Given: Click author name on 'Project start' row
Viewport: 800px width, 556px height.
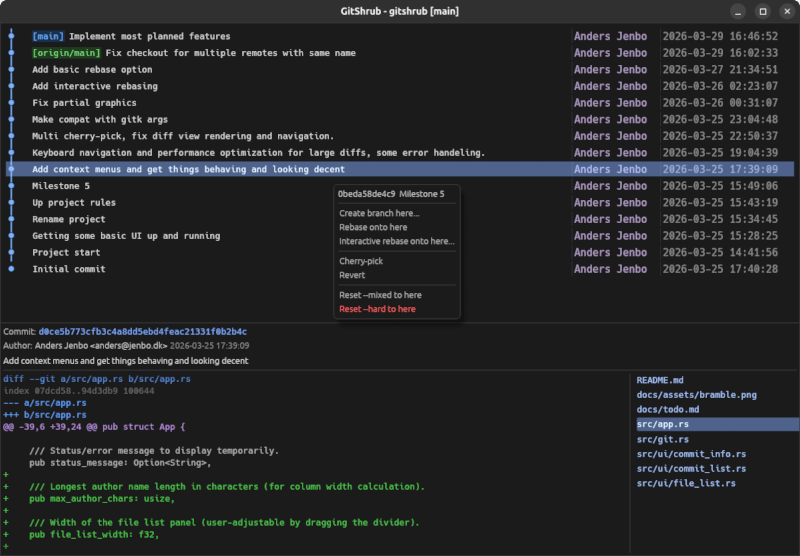Looking at the screenshot, I should coord(610,252).
